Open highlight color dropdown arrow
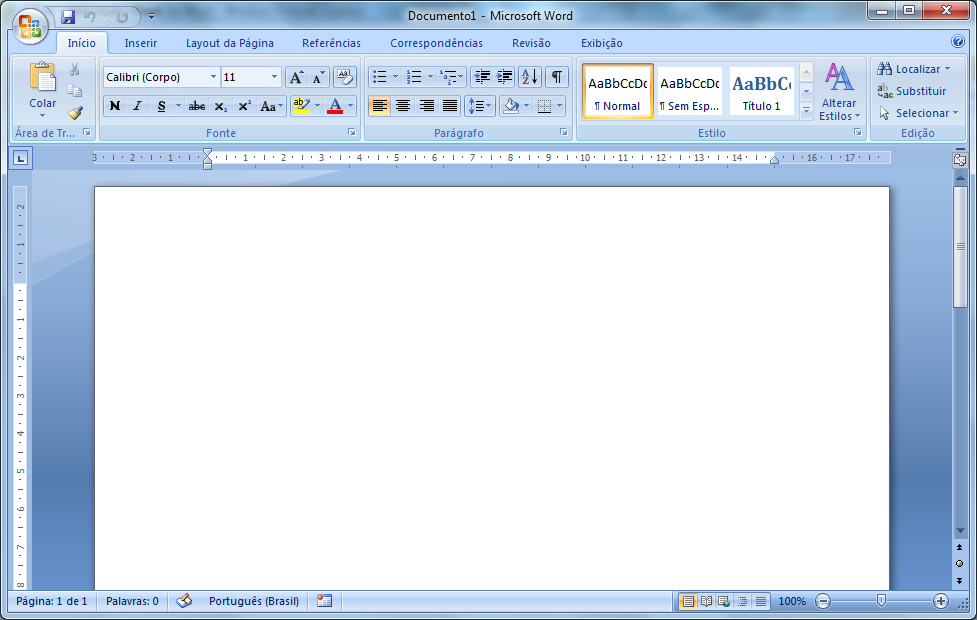 tap(317, 106)
